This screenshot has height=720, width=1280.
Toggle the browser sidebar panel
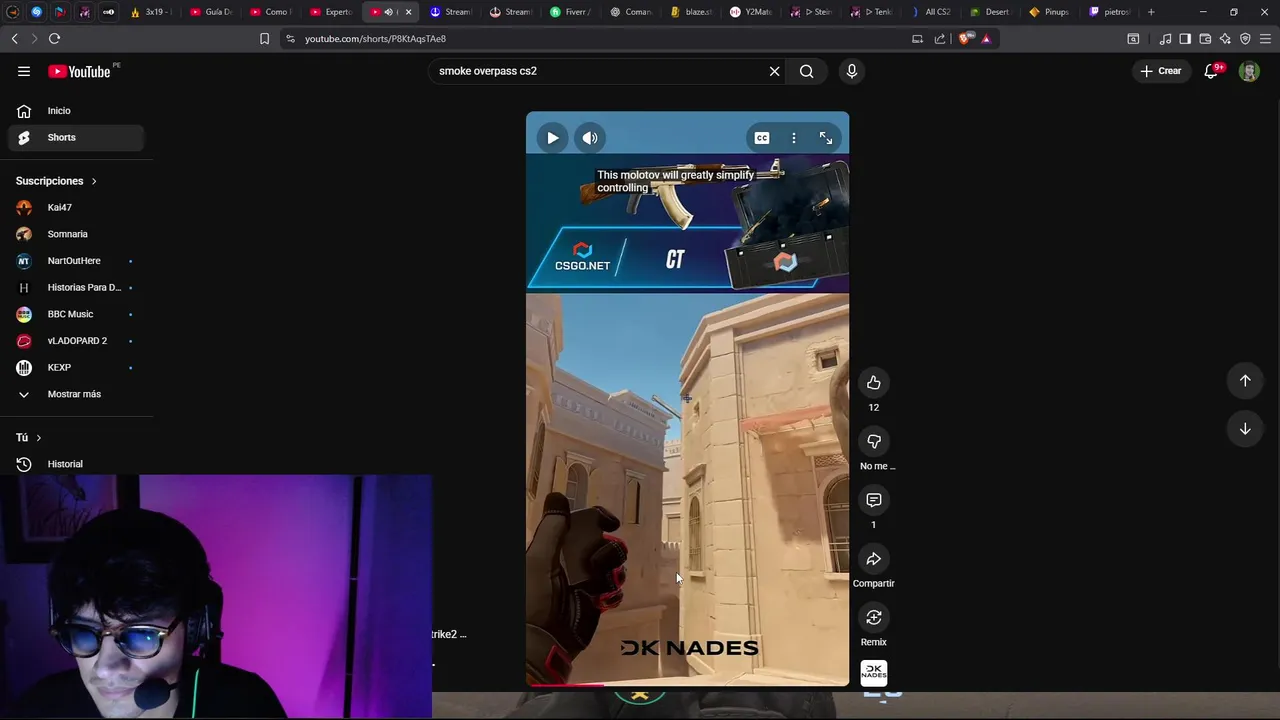click(1185, 39)
